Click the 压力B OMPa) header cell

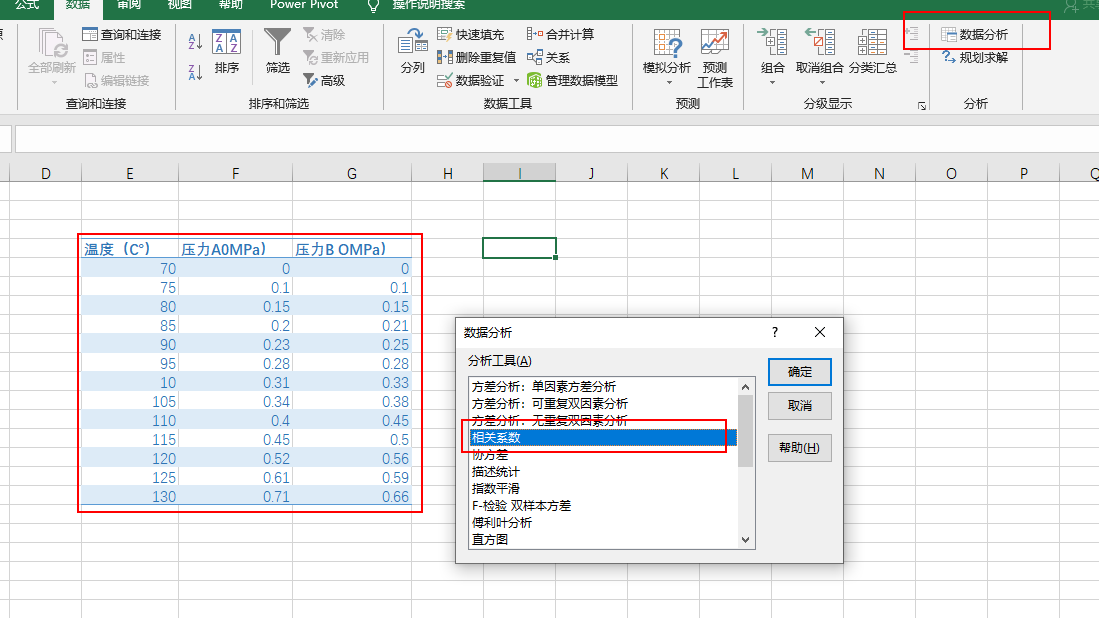[x=352, y=249]
